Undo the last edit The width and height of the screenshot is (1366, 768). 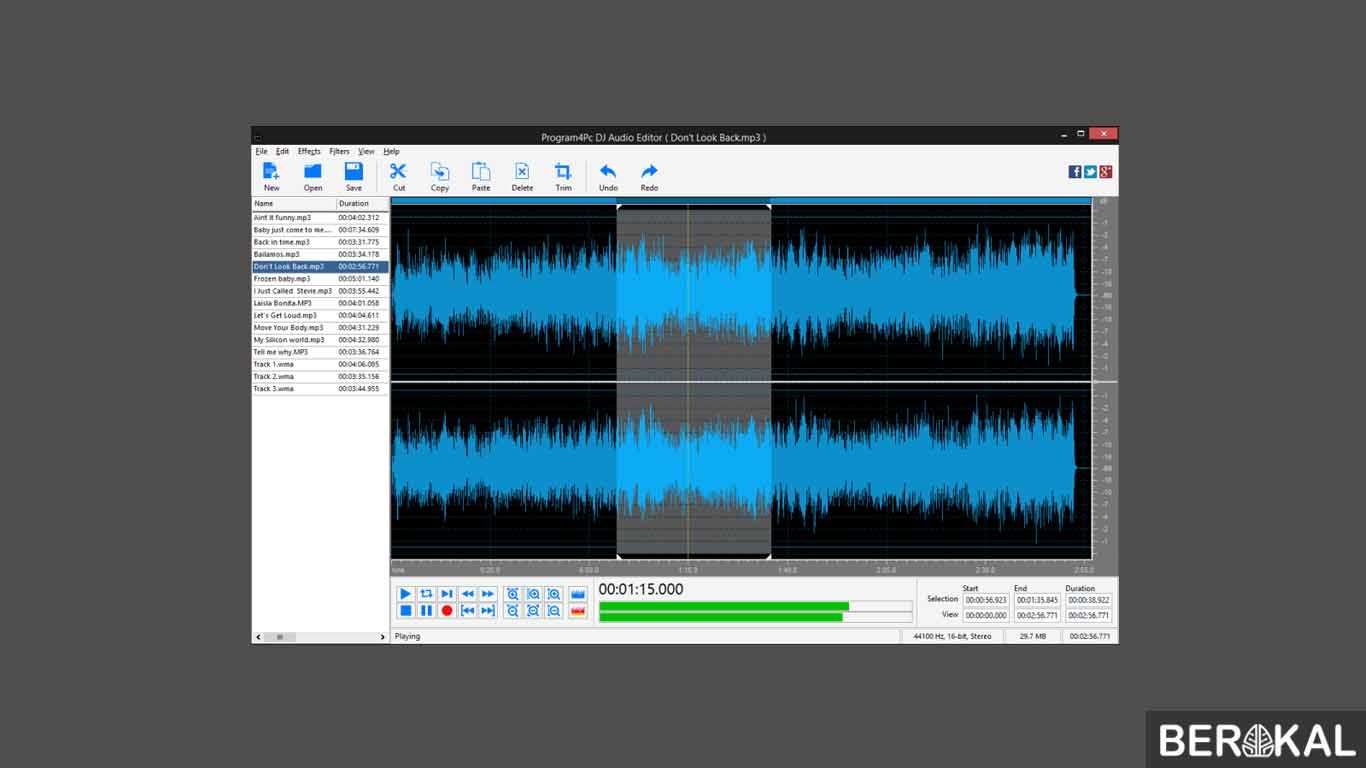tap(608, 175)
